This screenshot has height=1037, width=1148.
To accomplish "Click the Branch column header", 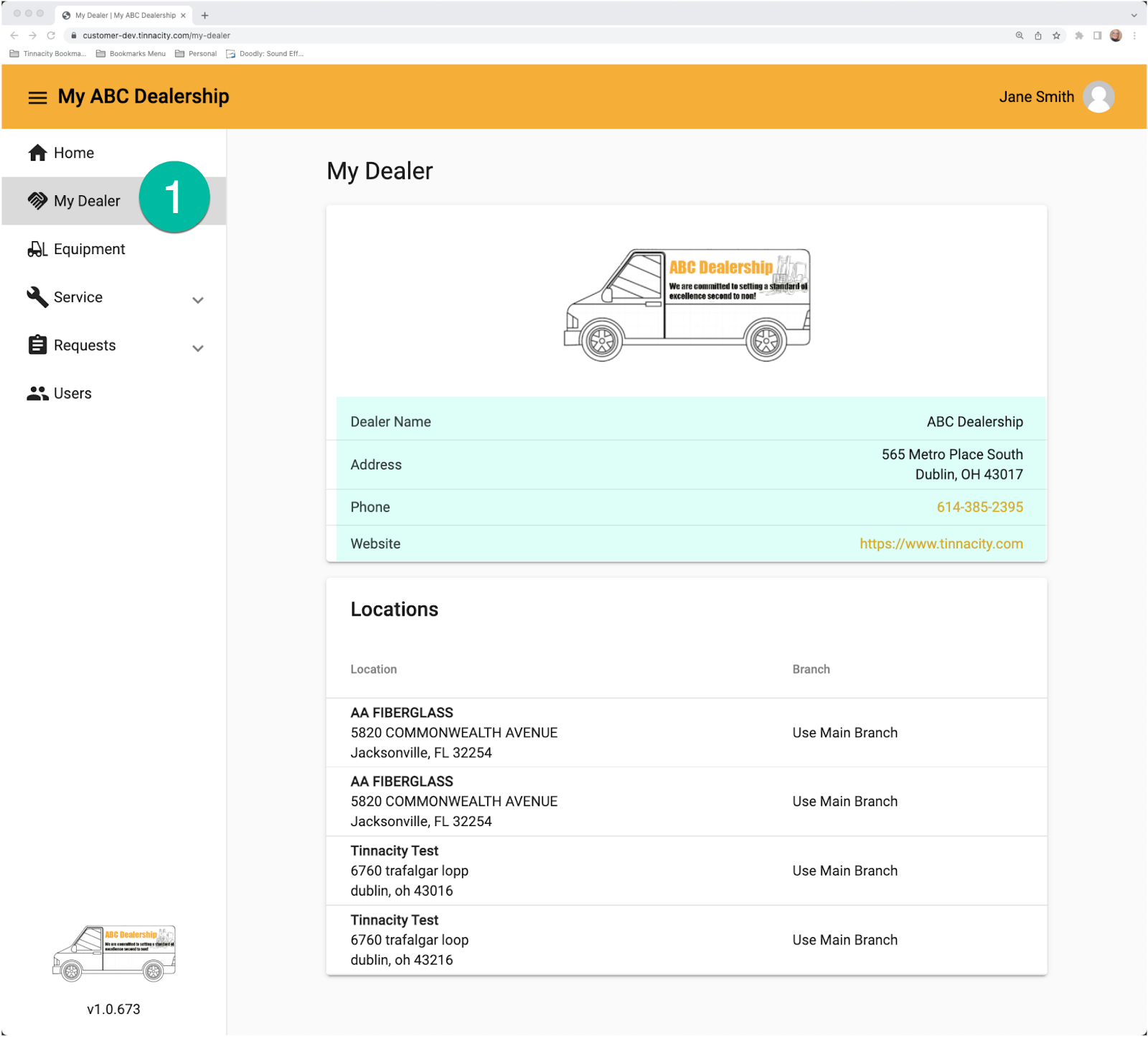I will 811,670.
